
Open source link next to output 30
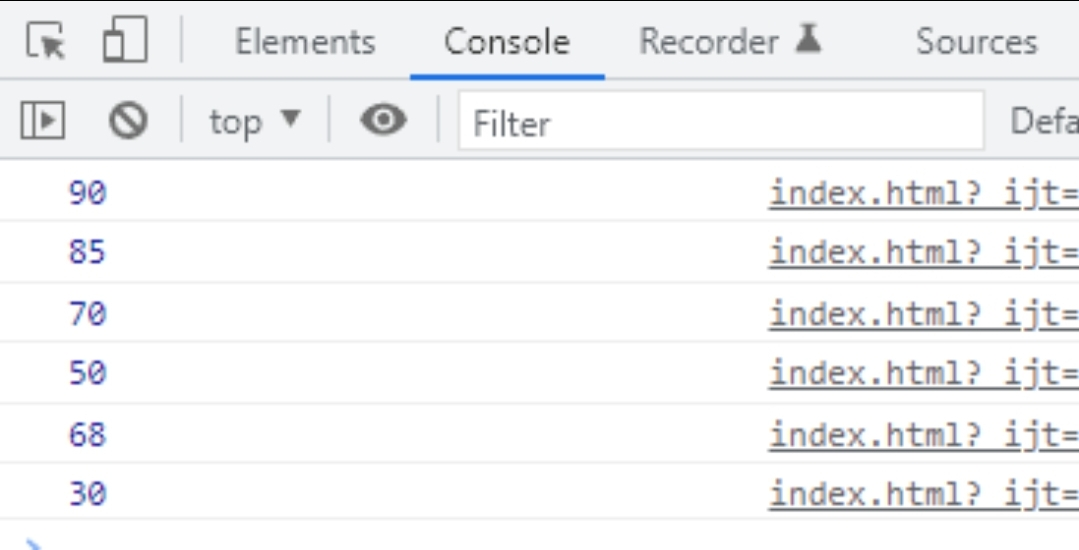point(923,494)
